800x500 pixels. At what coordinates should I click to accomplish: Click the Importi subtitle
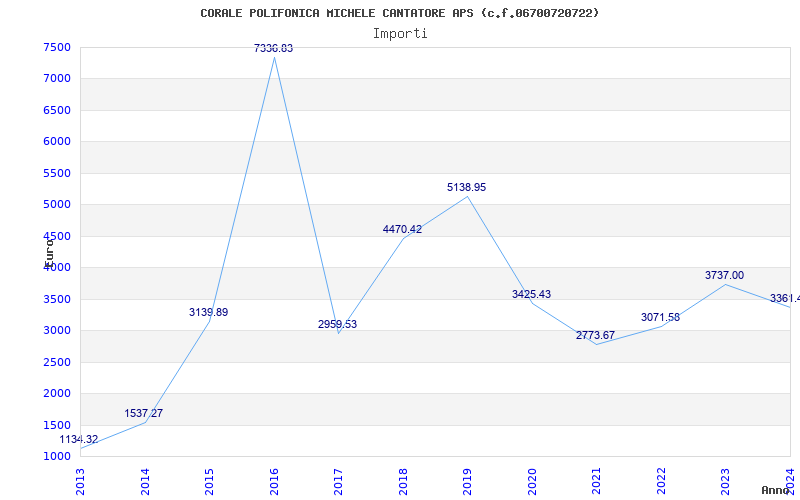point(400,34)
